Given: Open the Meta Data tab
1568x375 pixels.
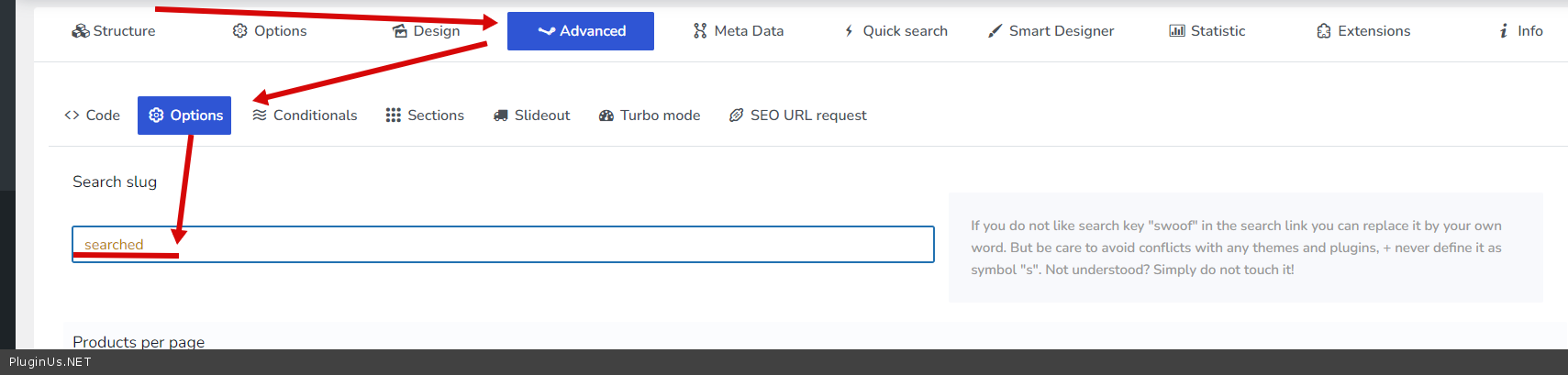Looking at the screenshot, I should [739, 31].
